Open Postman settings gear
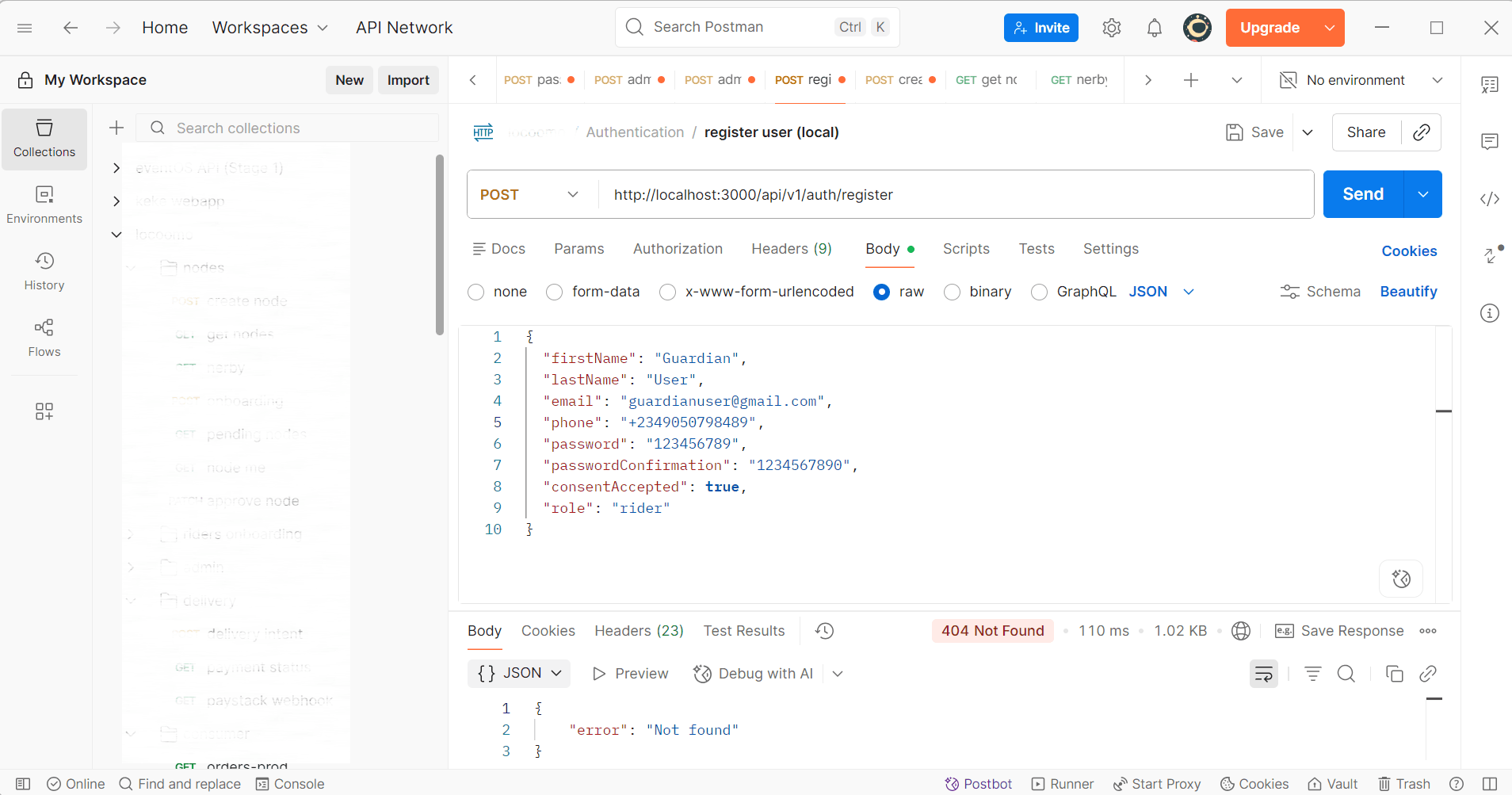The image size is (1512, 795). click(x=1112, y=28)
